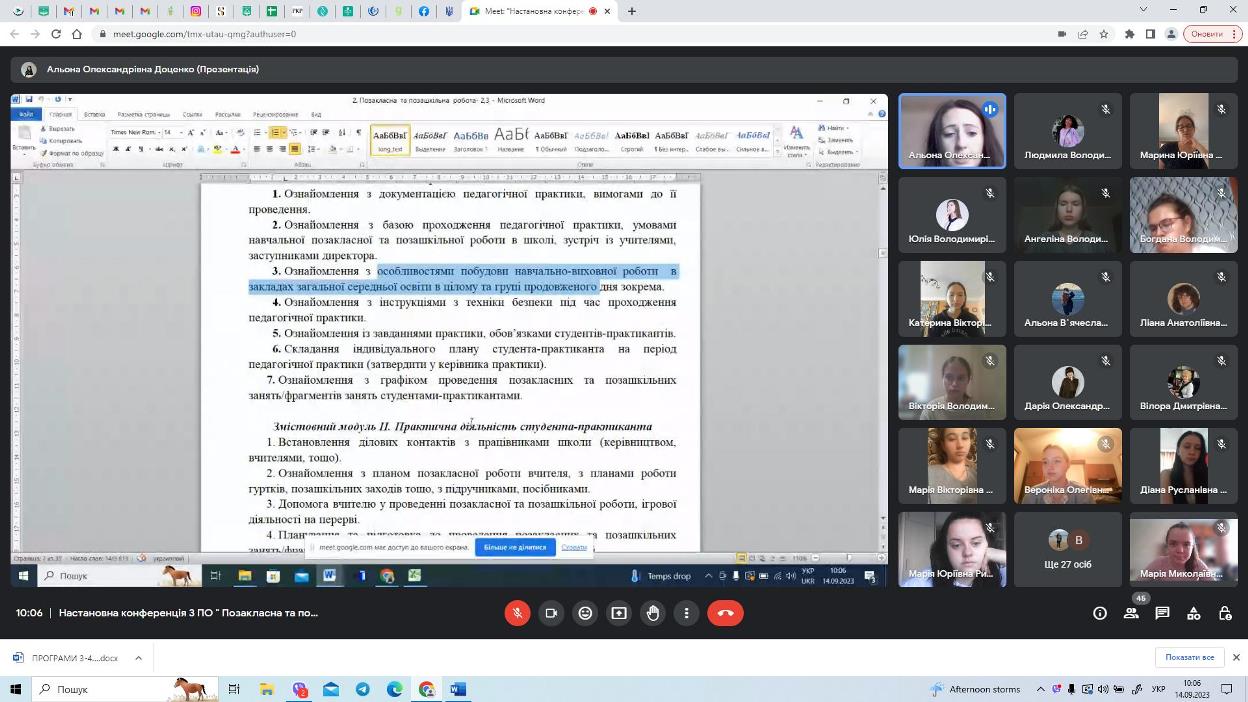Open the chat with everyone panel

click(1162, 613)
